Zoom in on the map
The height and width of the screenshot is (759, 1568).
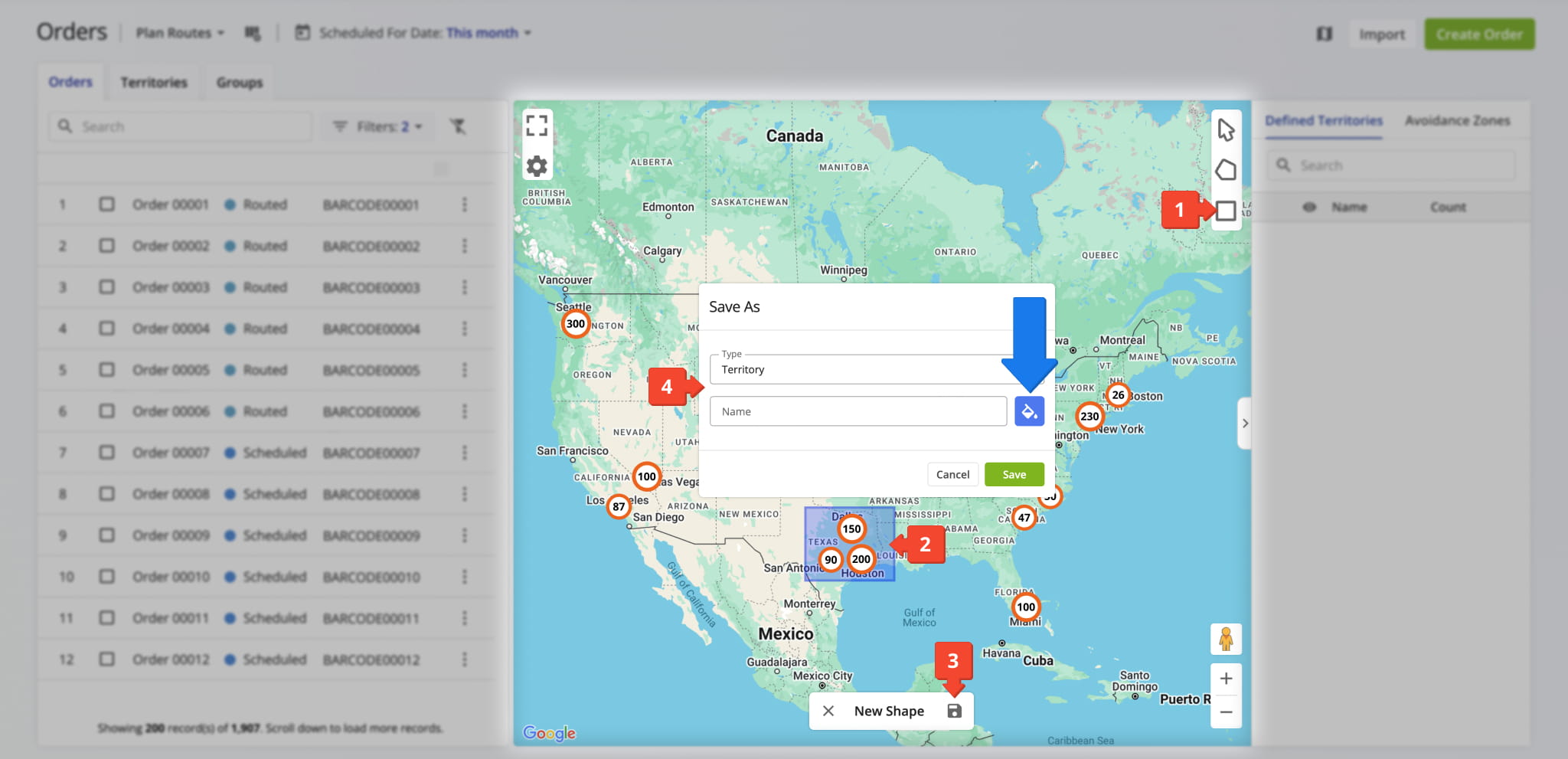(1226, 679)
